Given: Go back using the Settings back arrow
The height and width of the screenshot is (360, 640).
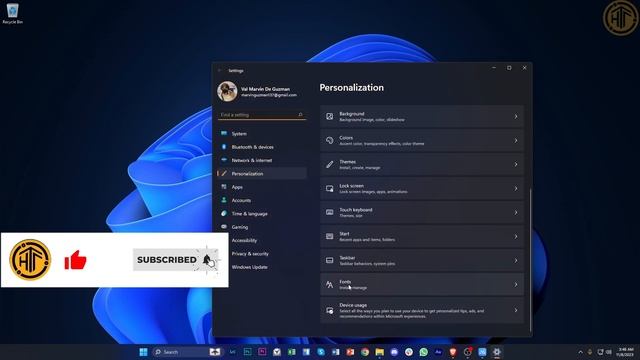Looking at the screenshot, I should coord(220,71).
